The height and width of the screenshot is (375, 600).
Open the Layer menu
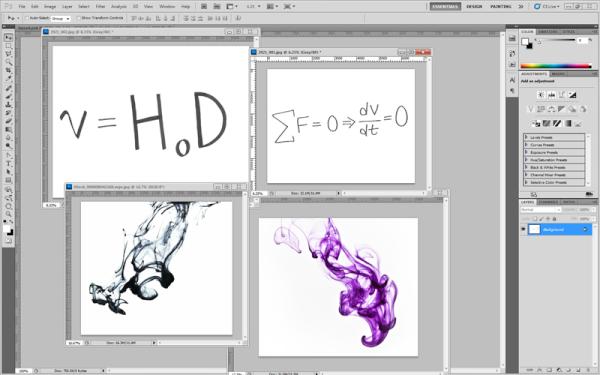[x=67, y=7]
